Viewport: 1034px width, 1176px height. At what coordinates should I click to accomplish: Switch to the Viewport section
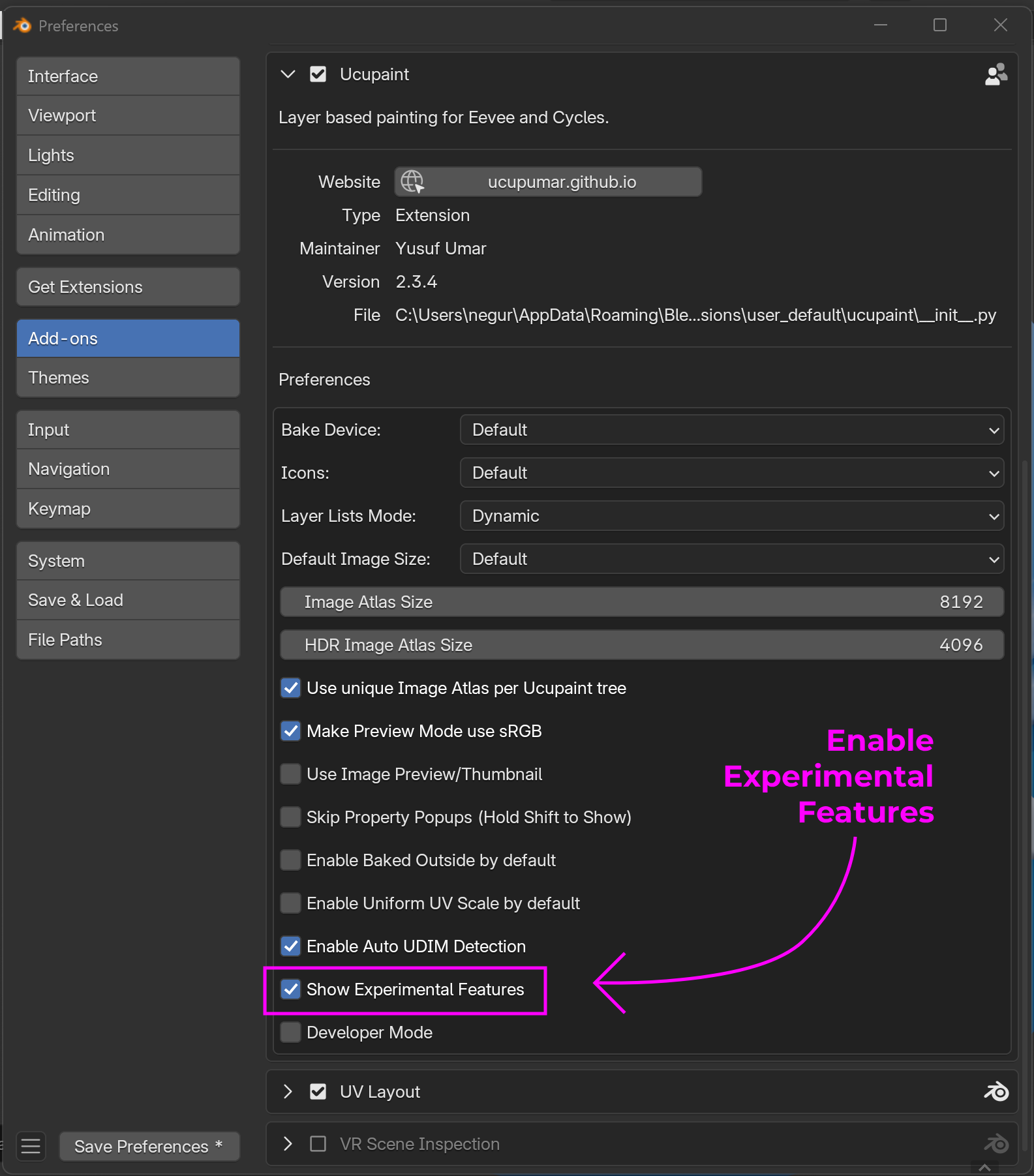128,115
